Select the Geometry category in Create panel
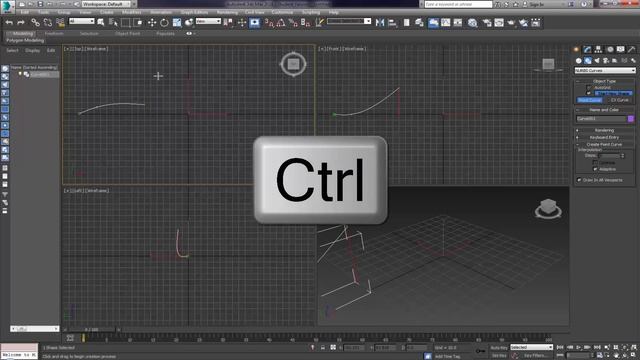 pyautogui.click(x=578, y=60)
